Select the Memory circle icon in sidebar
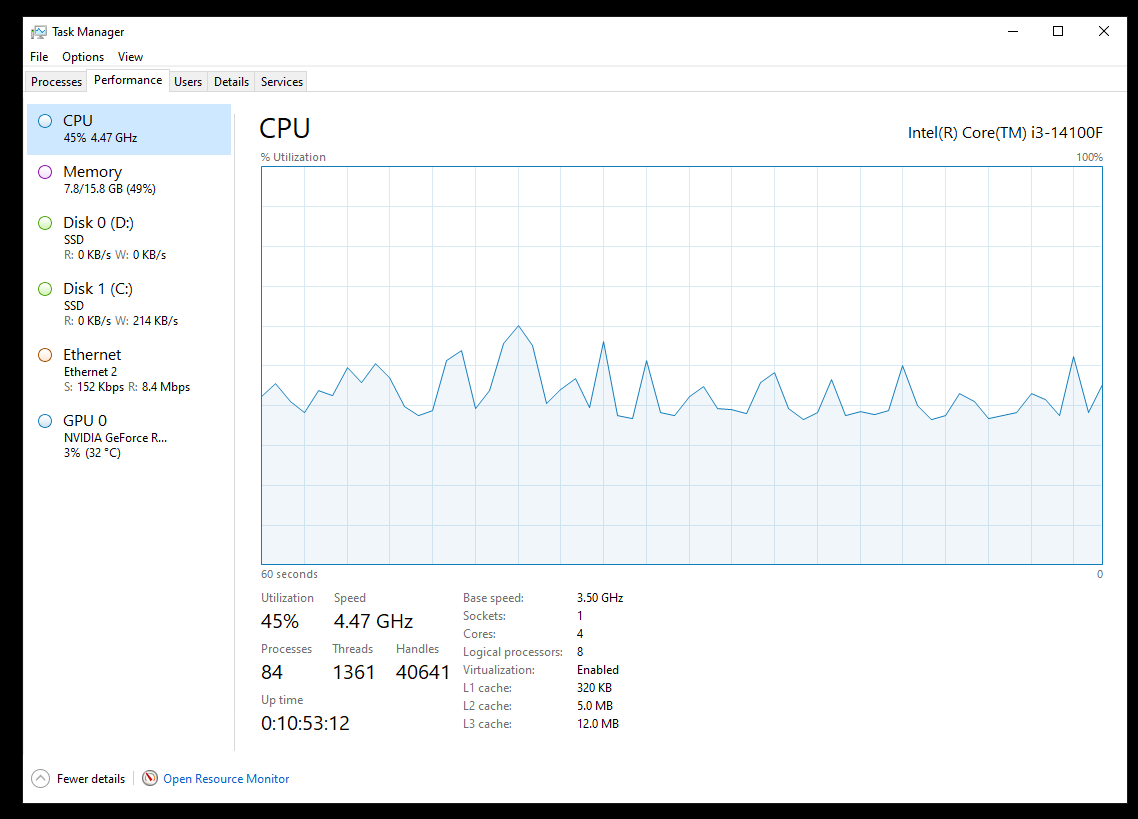Viewport: 1138px width, 819px height. click(45, 172)
